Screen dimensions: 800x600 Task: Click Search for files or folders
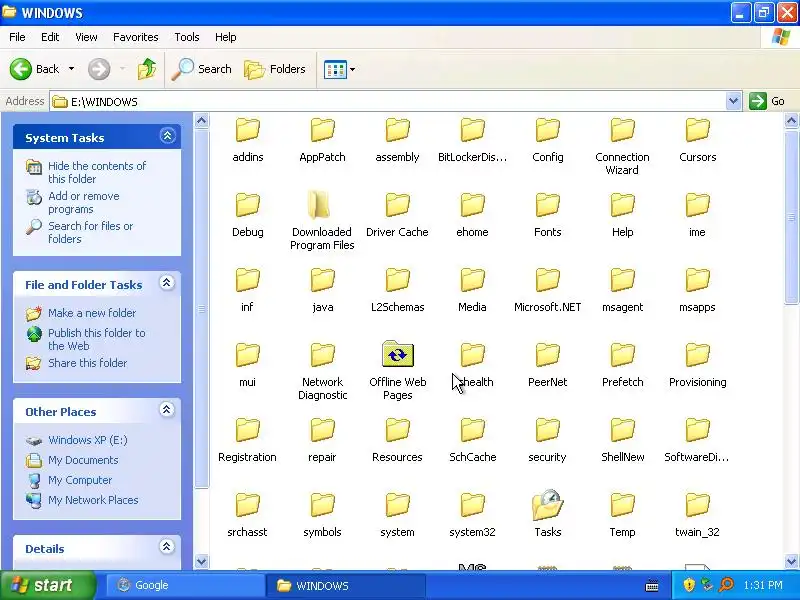click(90, 232)
